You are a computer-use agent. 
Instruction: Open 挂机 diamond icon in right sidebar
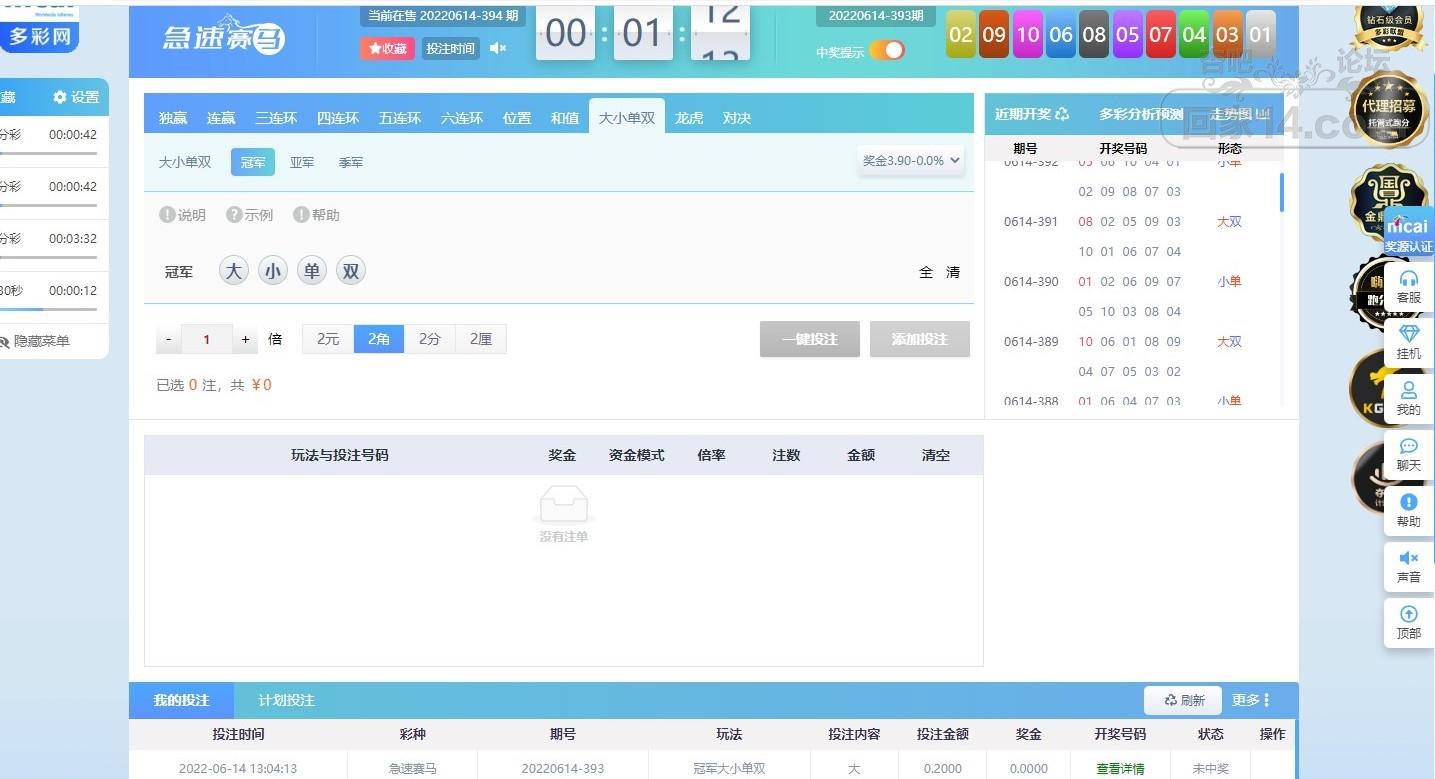click(1408, 342)
